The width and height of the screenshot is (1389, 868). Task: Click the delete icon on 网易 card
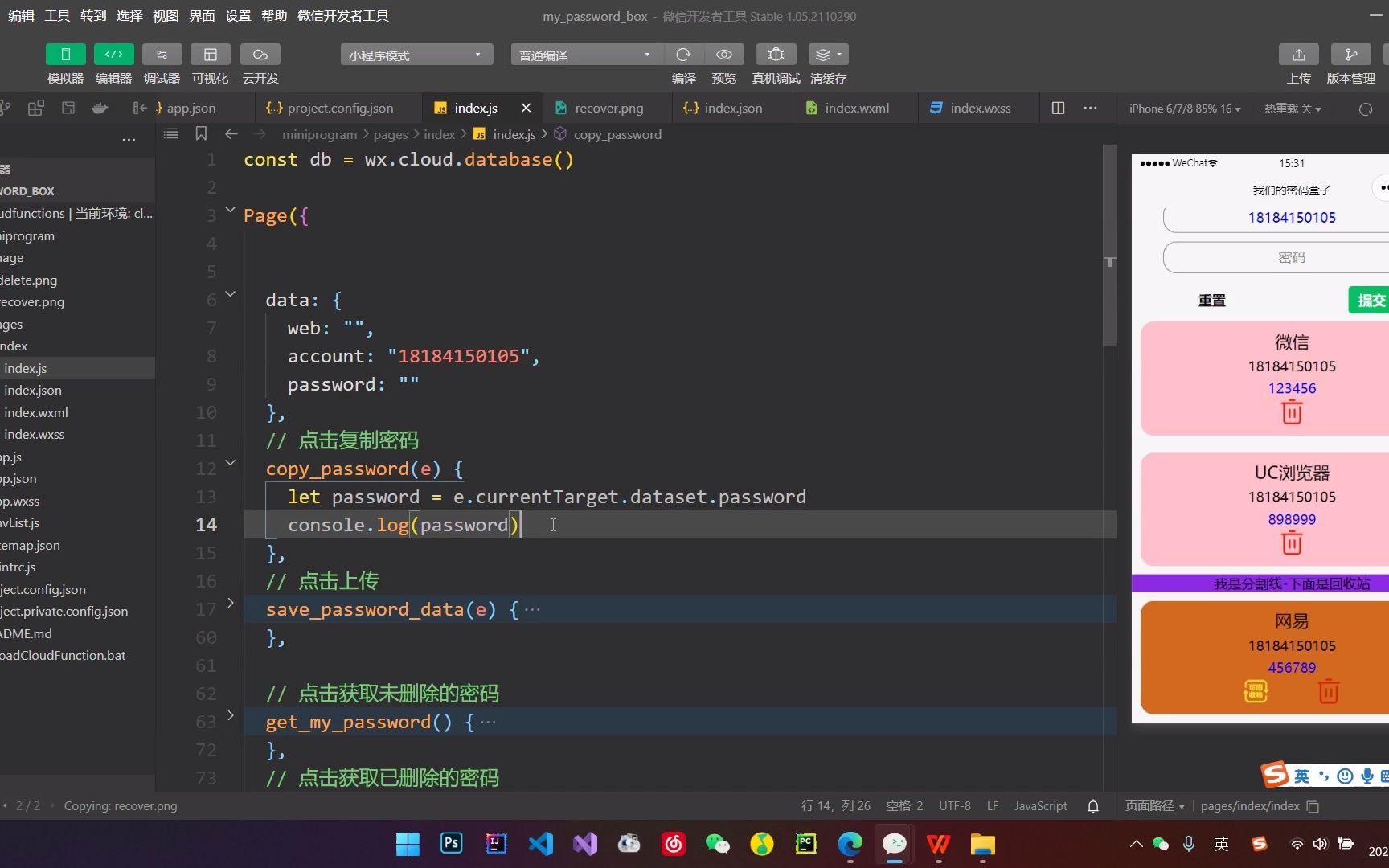click(x=1329, y=691)
